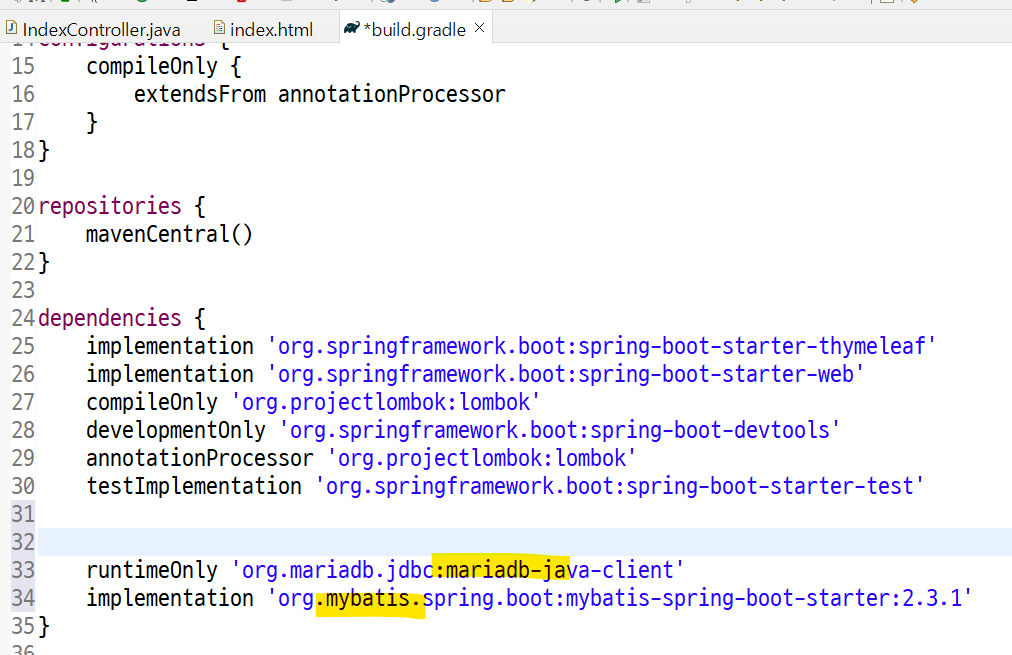Viewport: 1012px width, 655px height.
Task: Click the 'org.projectlombok:lombok' string on line 27
Action: point(385,403)
